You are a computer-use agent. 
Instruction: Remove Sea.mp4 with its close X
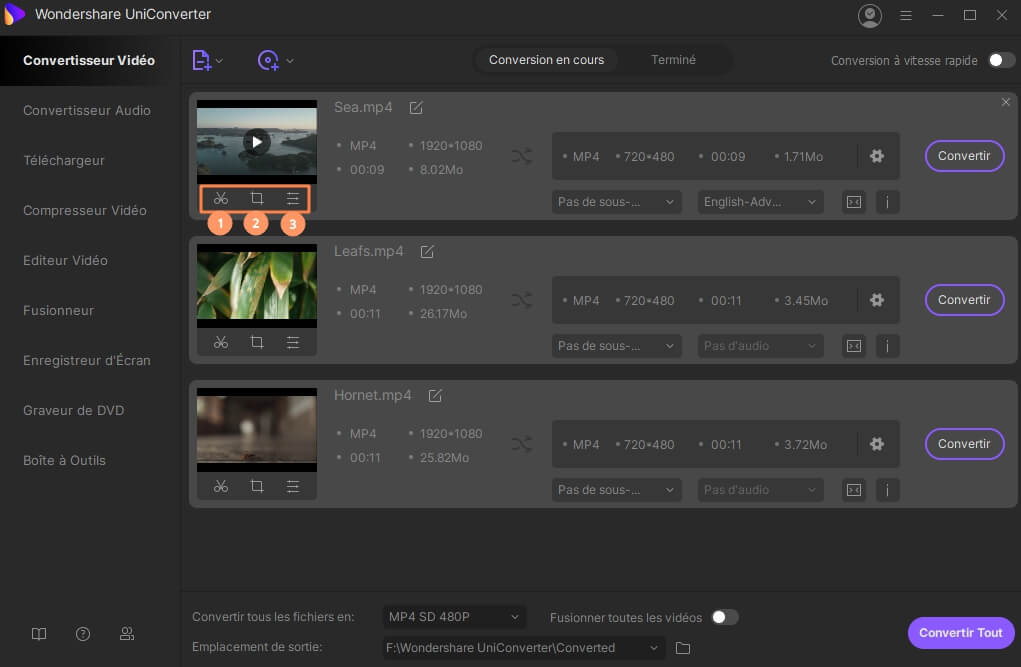1006,102
